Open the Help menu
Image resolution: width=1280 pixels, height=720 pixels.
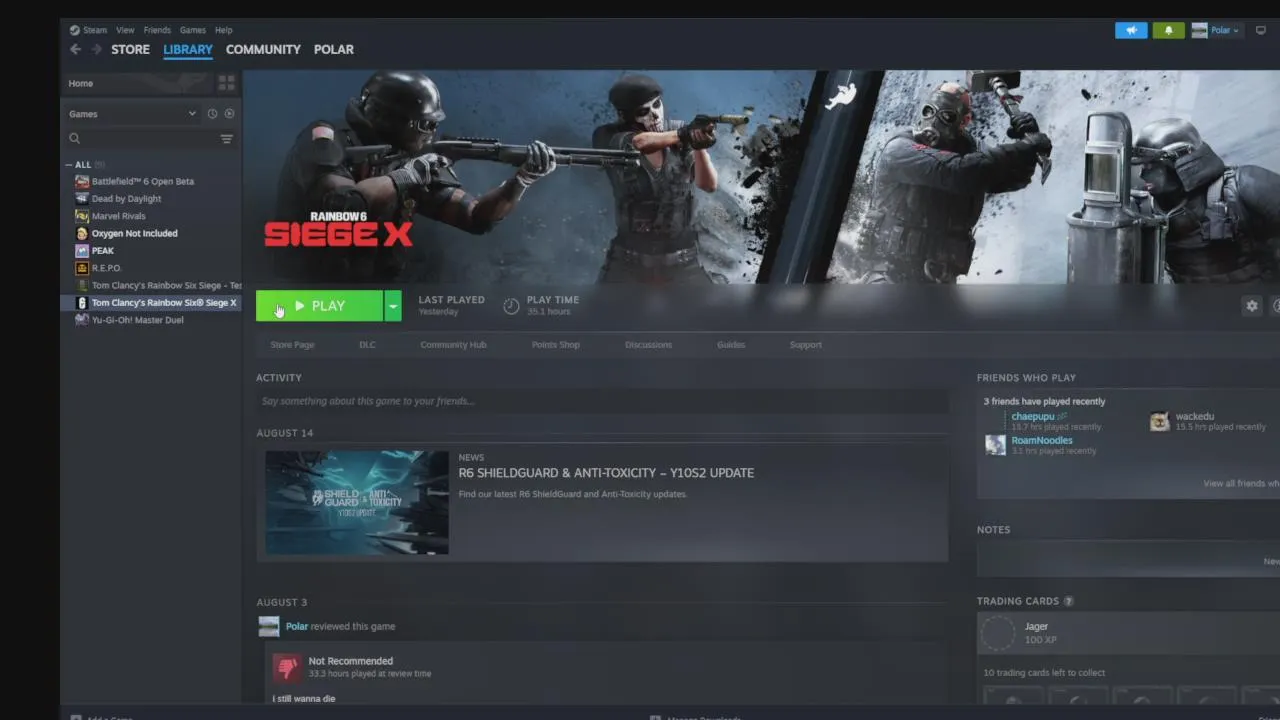(x=224, y=30)
